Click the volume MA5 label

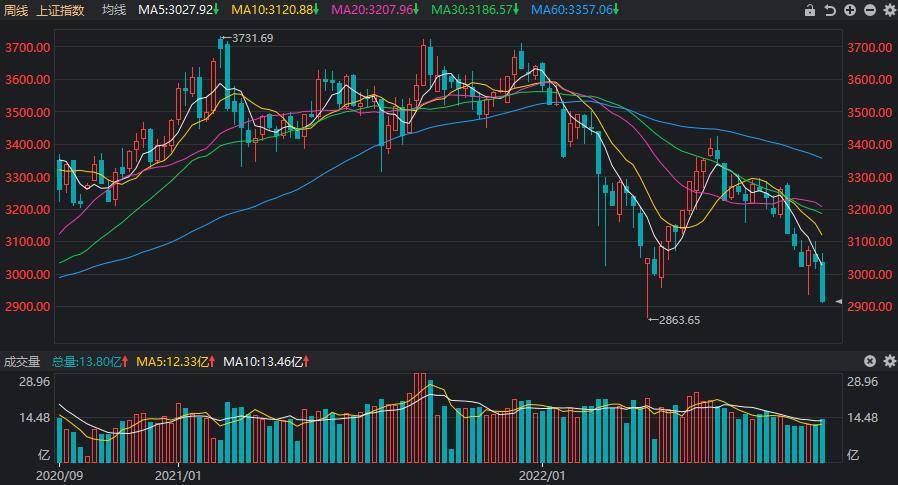coord(175,361)
